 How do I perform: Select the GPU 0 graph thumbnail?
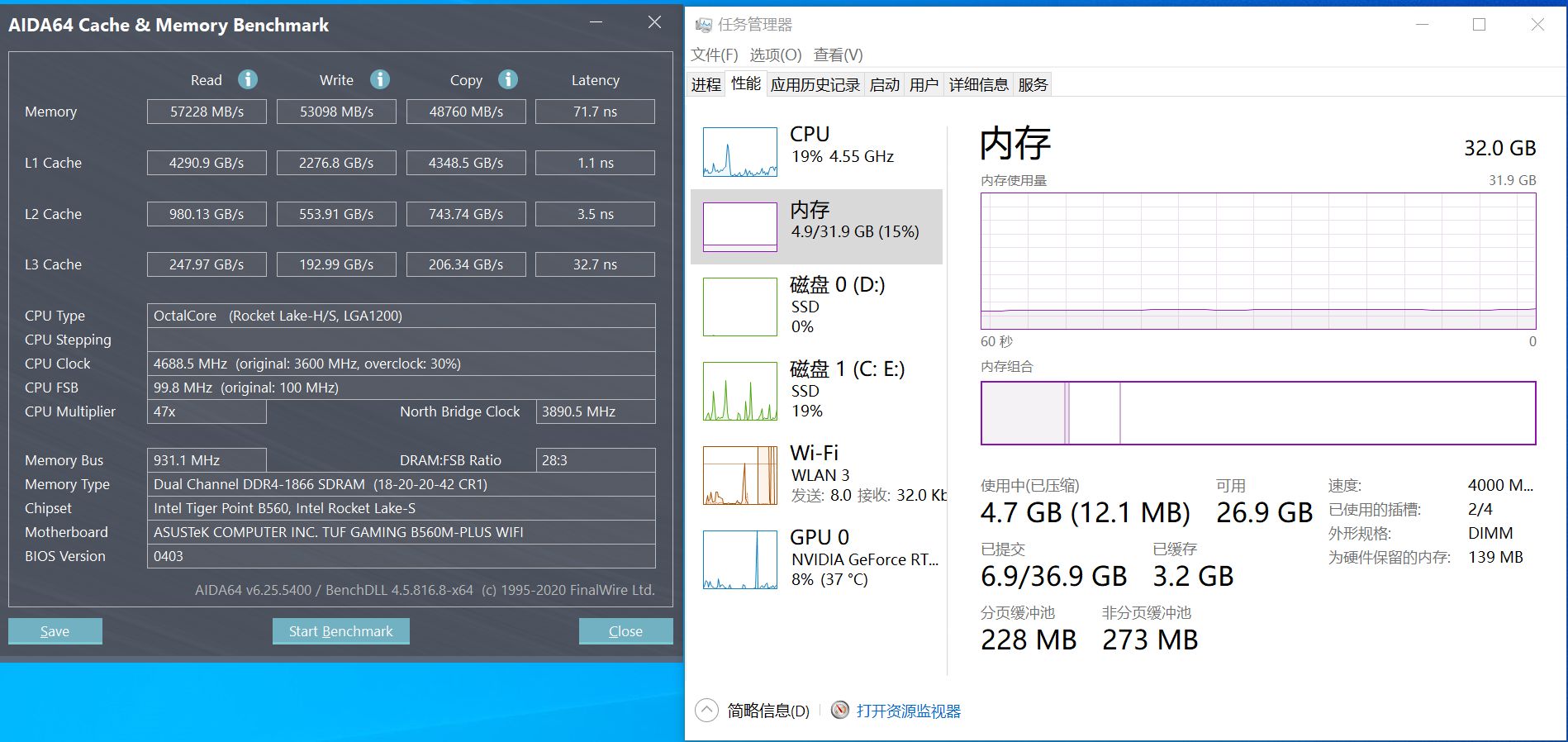pyautogui.click(x=740, y=559)
